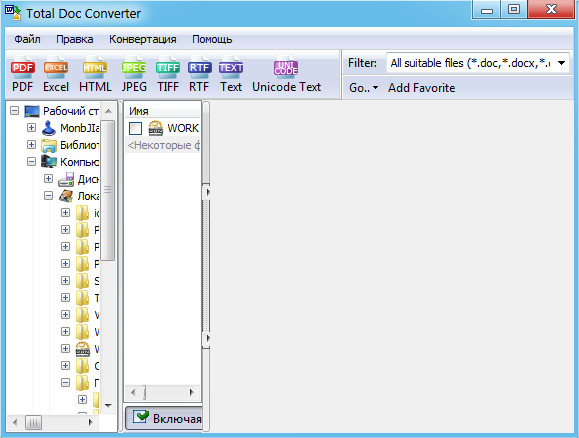Click the folder tree scroll down arrow
This screenshot has height=438, width=579.
[x=108, y=406]
